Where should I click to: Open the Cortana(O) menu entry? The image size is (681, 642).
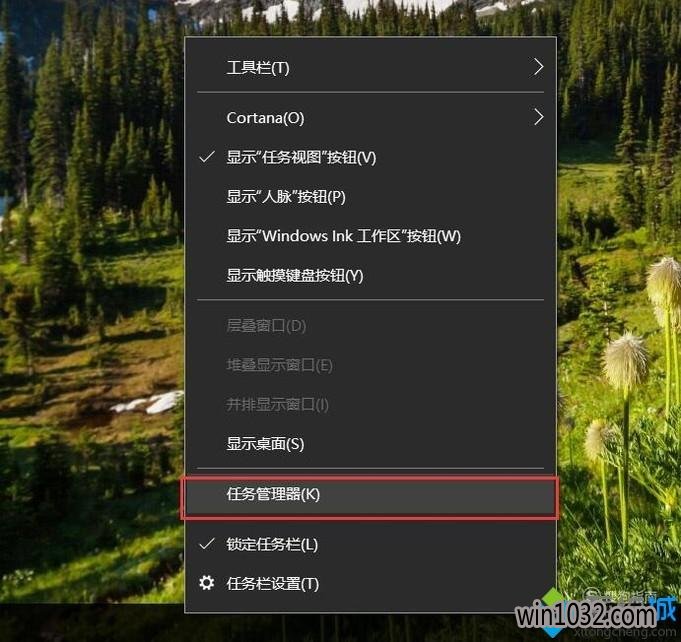click(370, 117)
